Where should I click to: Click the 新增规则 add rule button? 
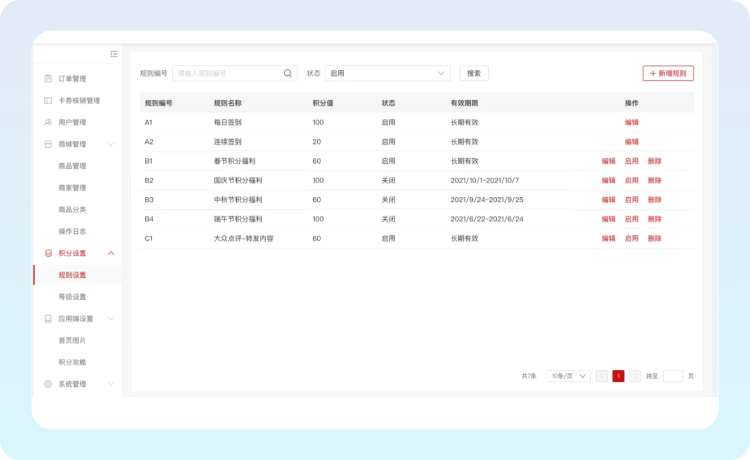(x=668, y=73)
